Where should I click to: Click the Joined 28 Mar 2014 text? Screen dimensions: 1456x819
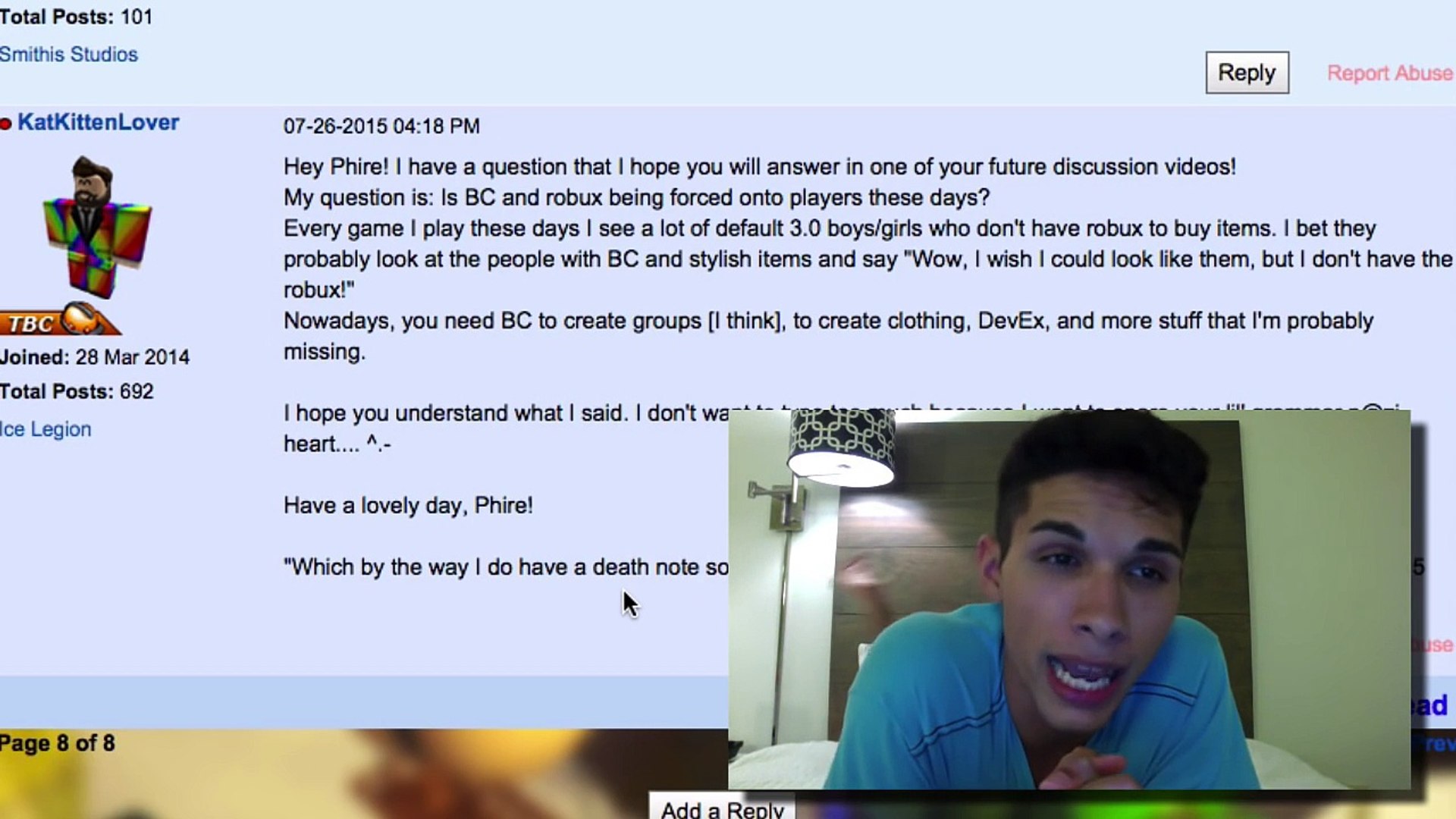tap(95, 357)
